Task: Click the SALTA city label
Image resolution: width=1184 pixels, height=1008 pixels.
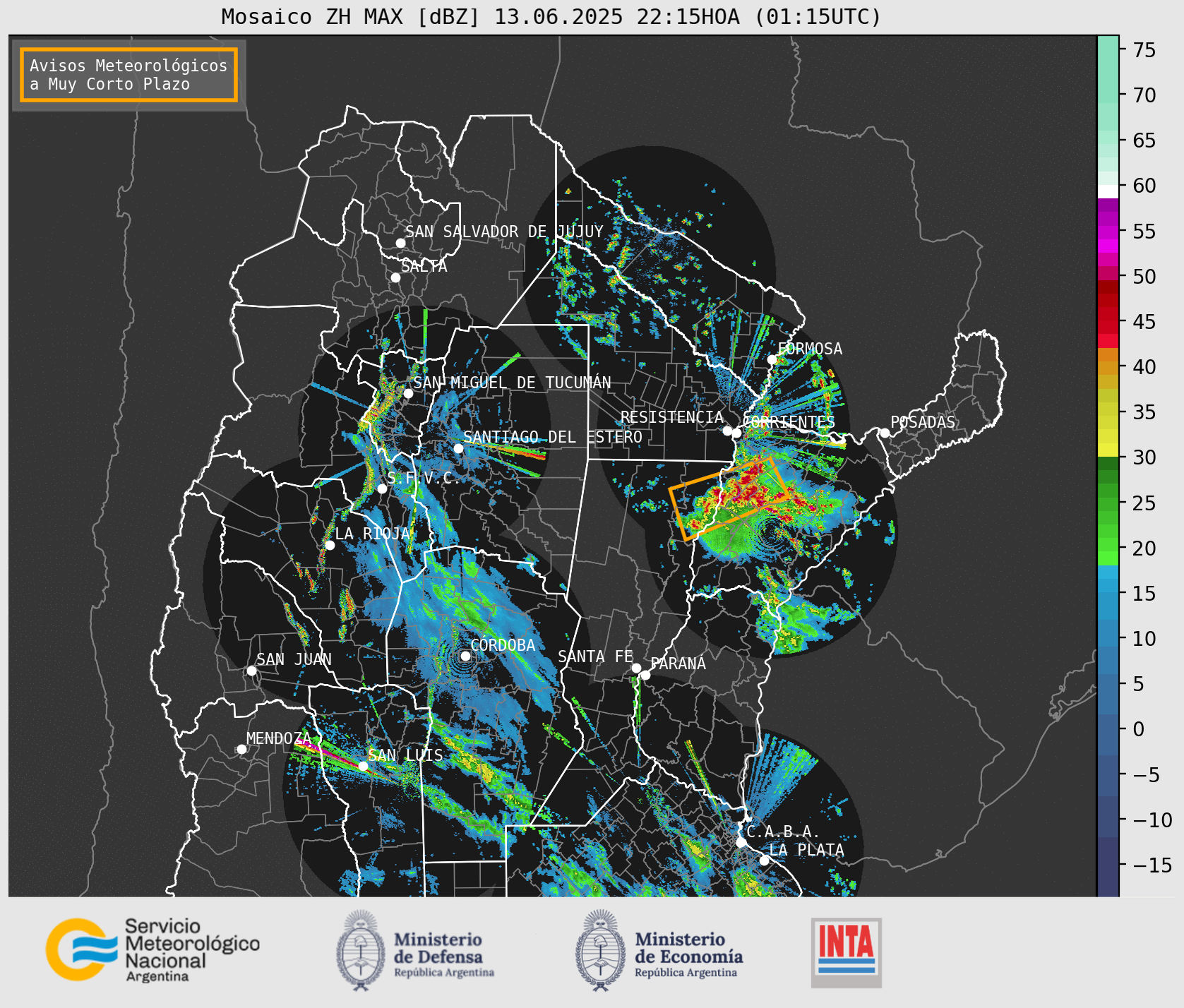Action: click(x=424, y=266)
